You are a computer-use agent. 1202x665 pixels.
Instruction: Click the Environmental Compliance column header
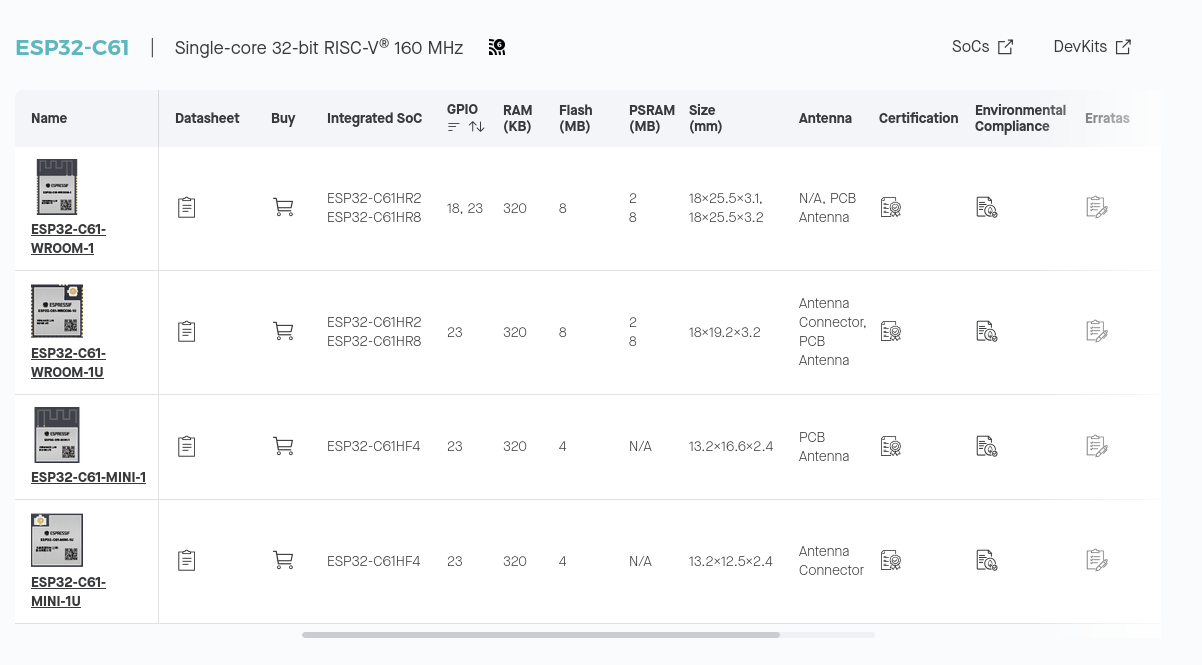[1020, 118]
